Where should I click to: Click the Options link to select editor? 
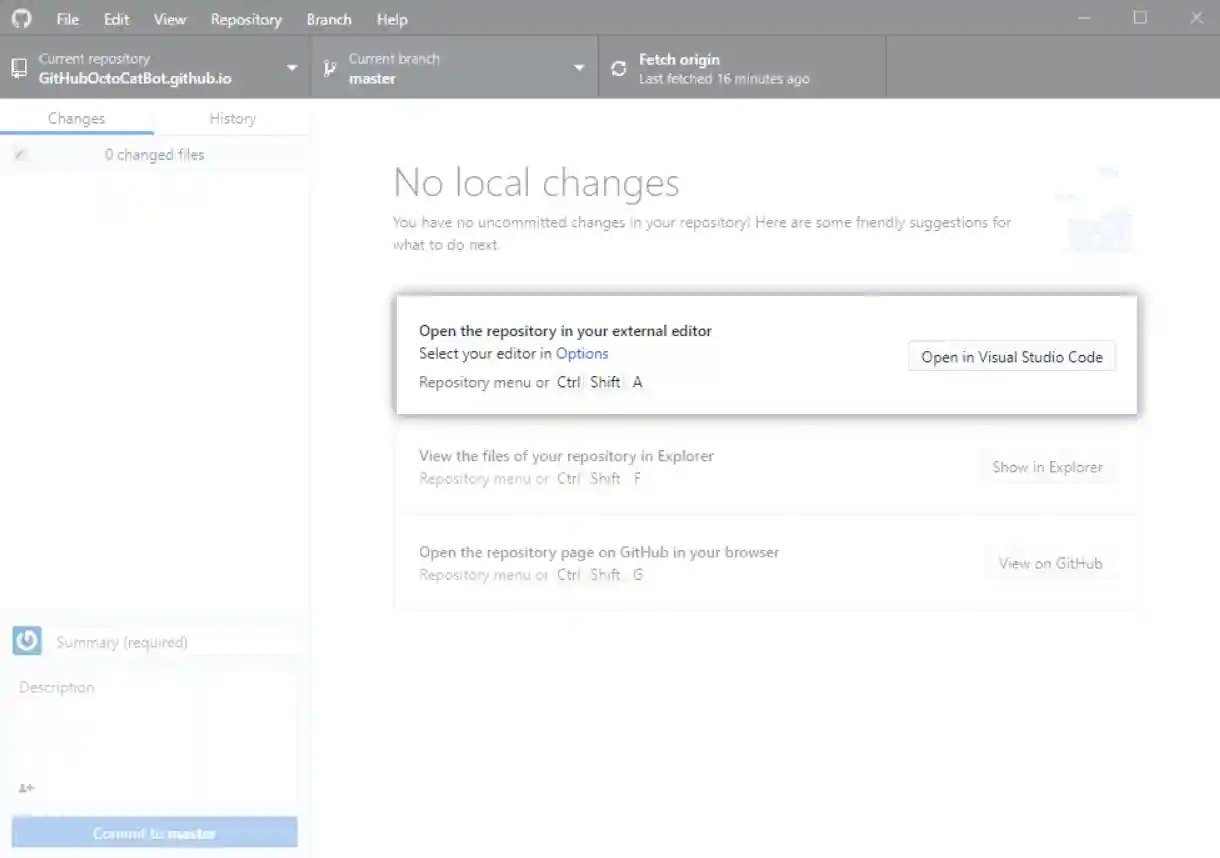(582, 353)
